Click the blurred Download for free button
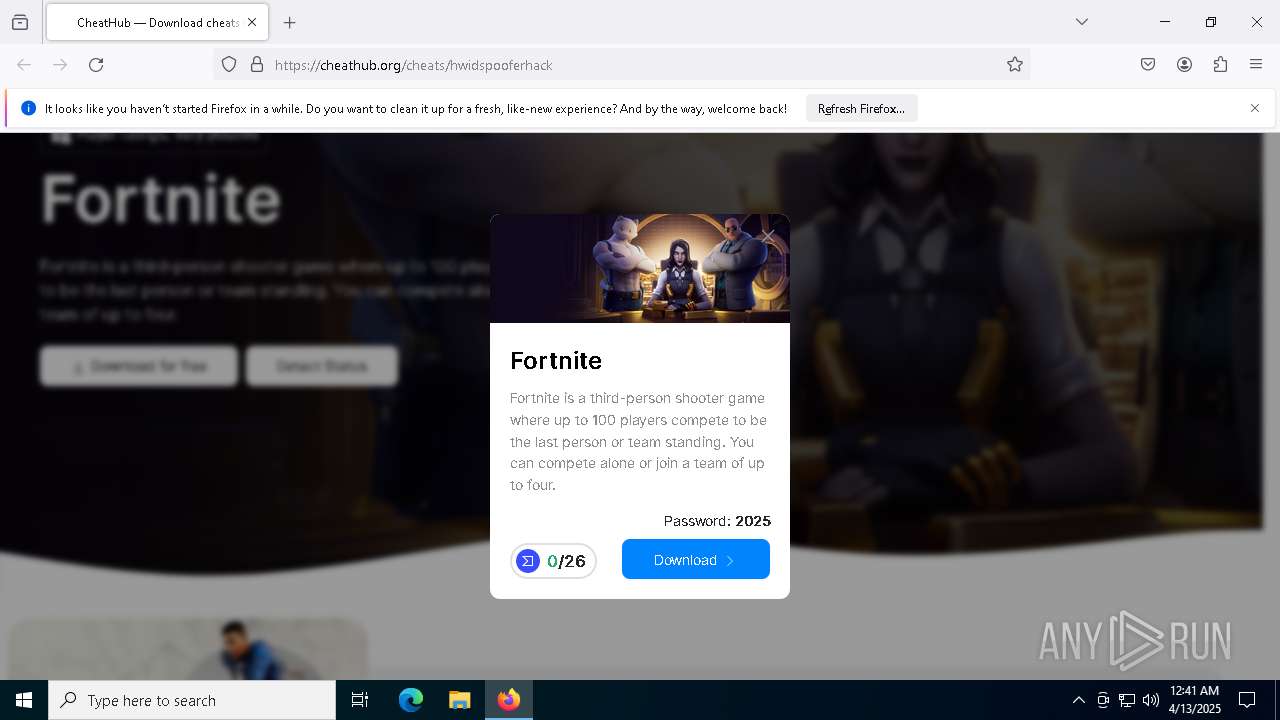Image resolution: width=1280 pixels, height=720 pixels. coord(139,366)
